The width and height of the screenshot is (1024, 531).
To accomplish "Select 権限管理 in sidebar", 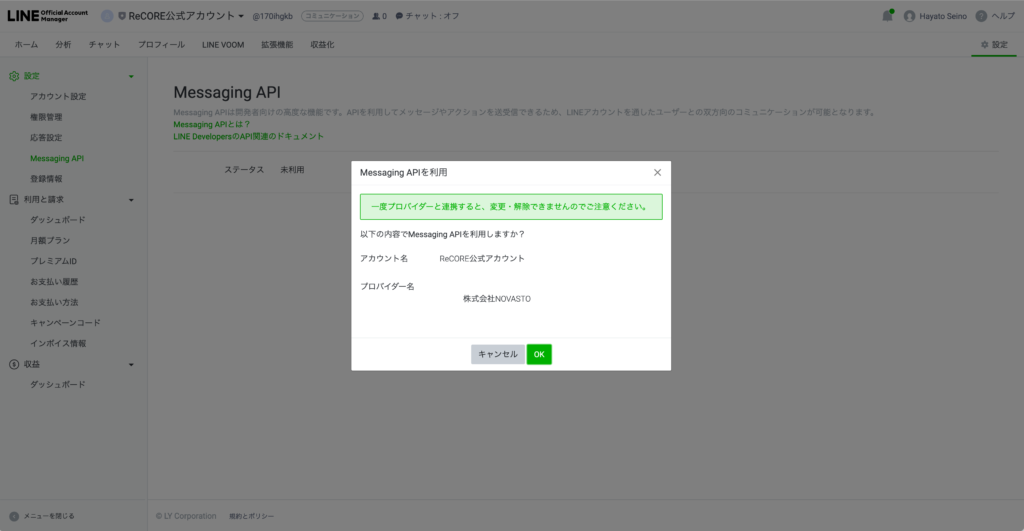I will click(x=46, y=117).
